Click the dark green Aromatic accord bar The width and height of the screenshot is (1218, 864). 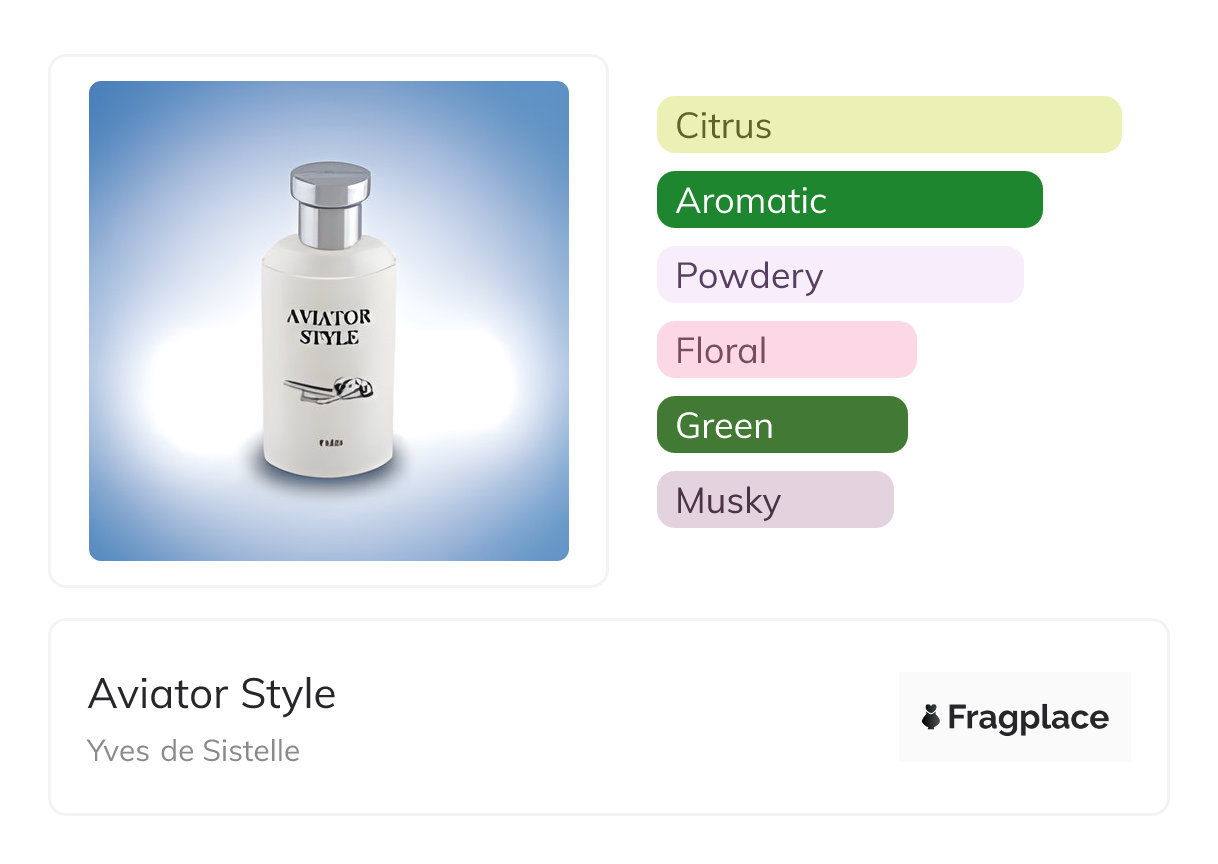849,200
